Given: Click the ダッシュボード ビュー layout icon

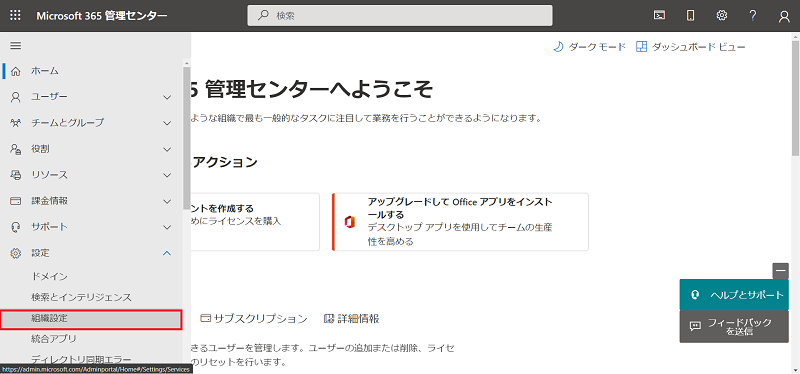Looking at the screenshot, I should (641, 47).
